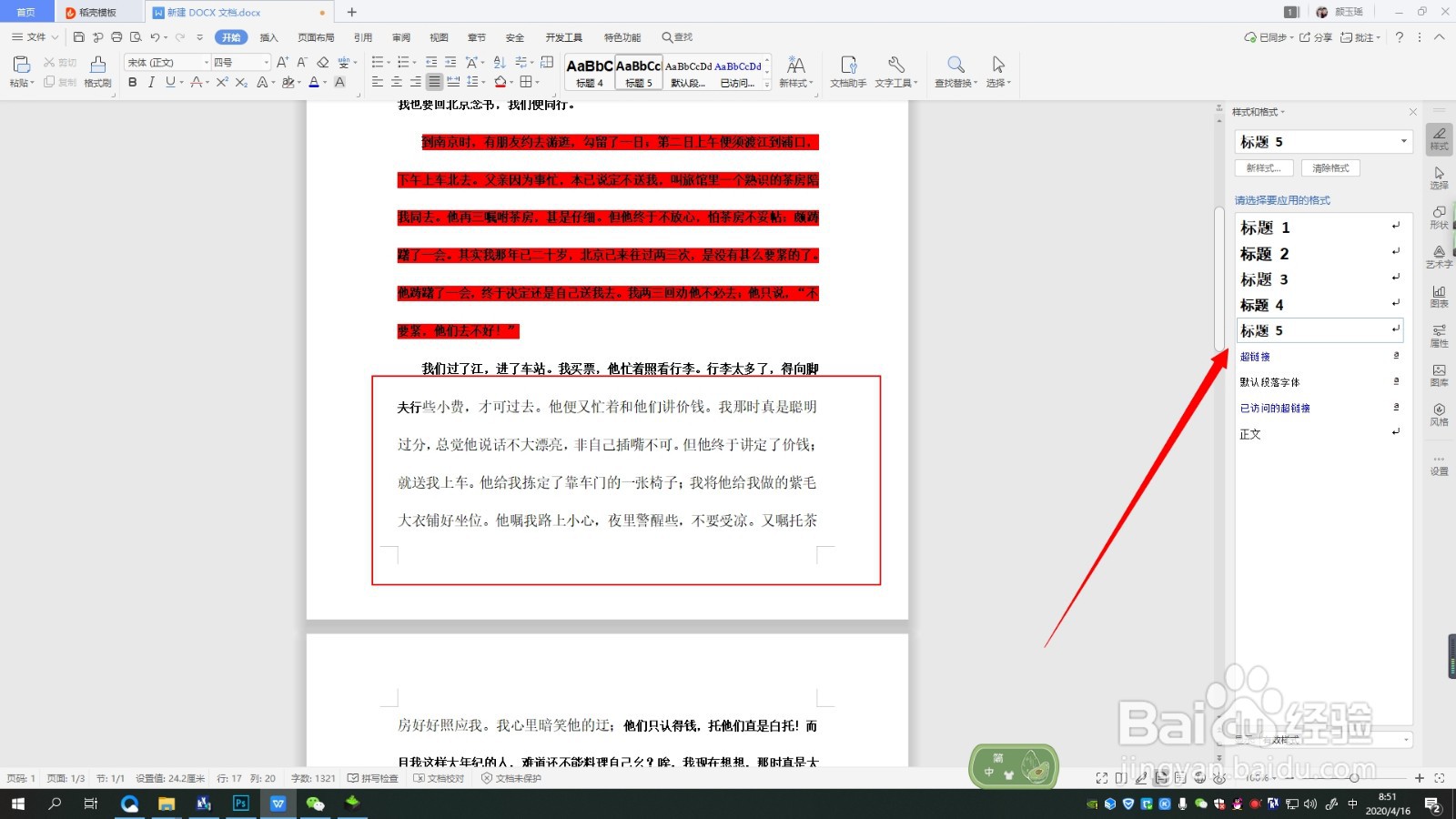
Task: Click the 拼写检查 status bar item
Action: tap(373, 778)
